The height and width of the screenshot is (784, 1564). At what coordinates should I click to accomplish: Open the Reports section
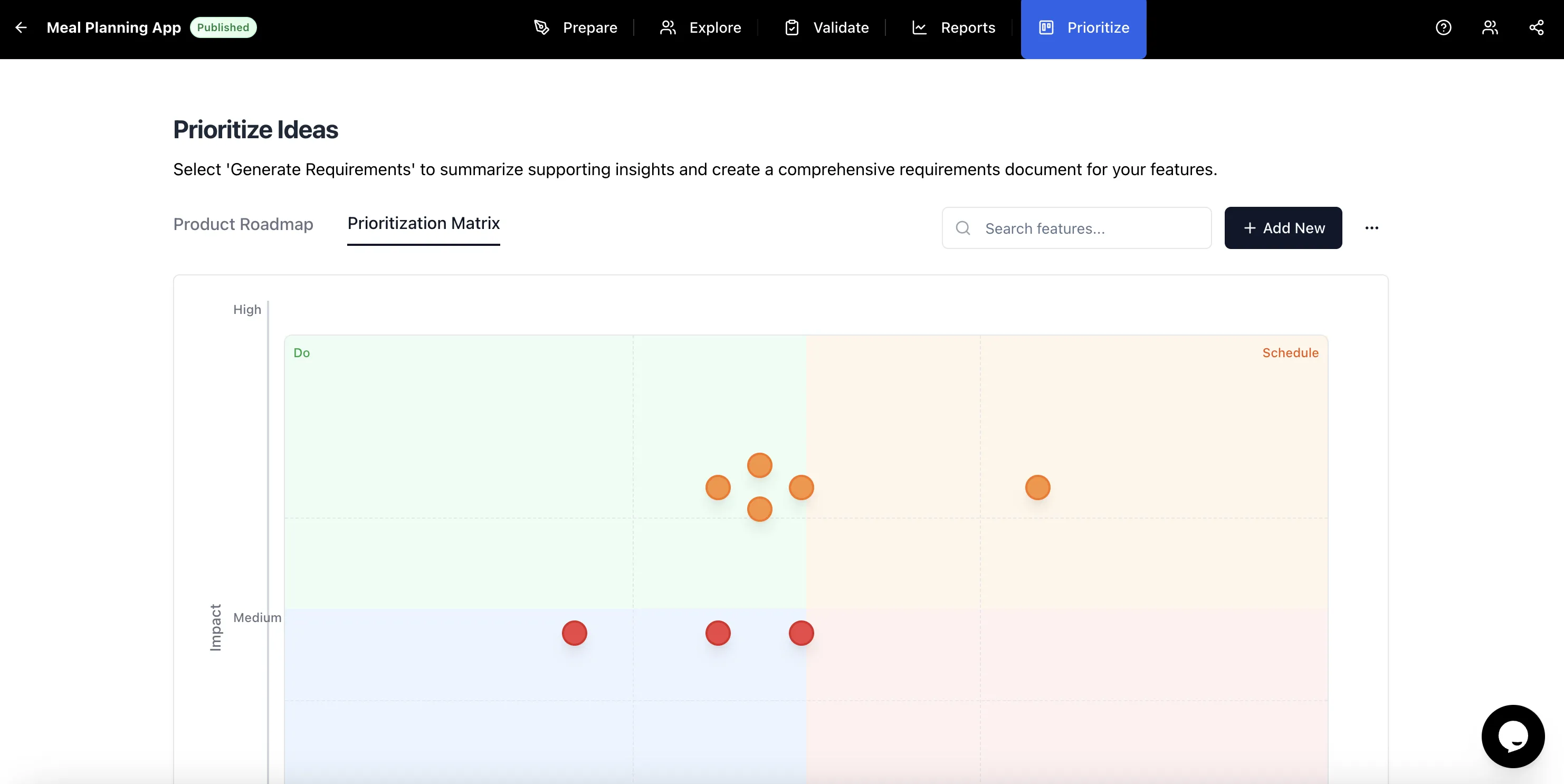pos(954,28)
